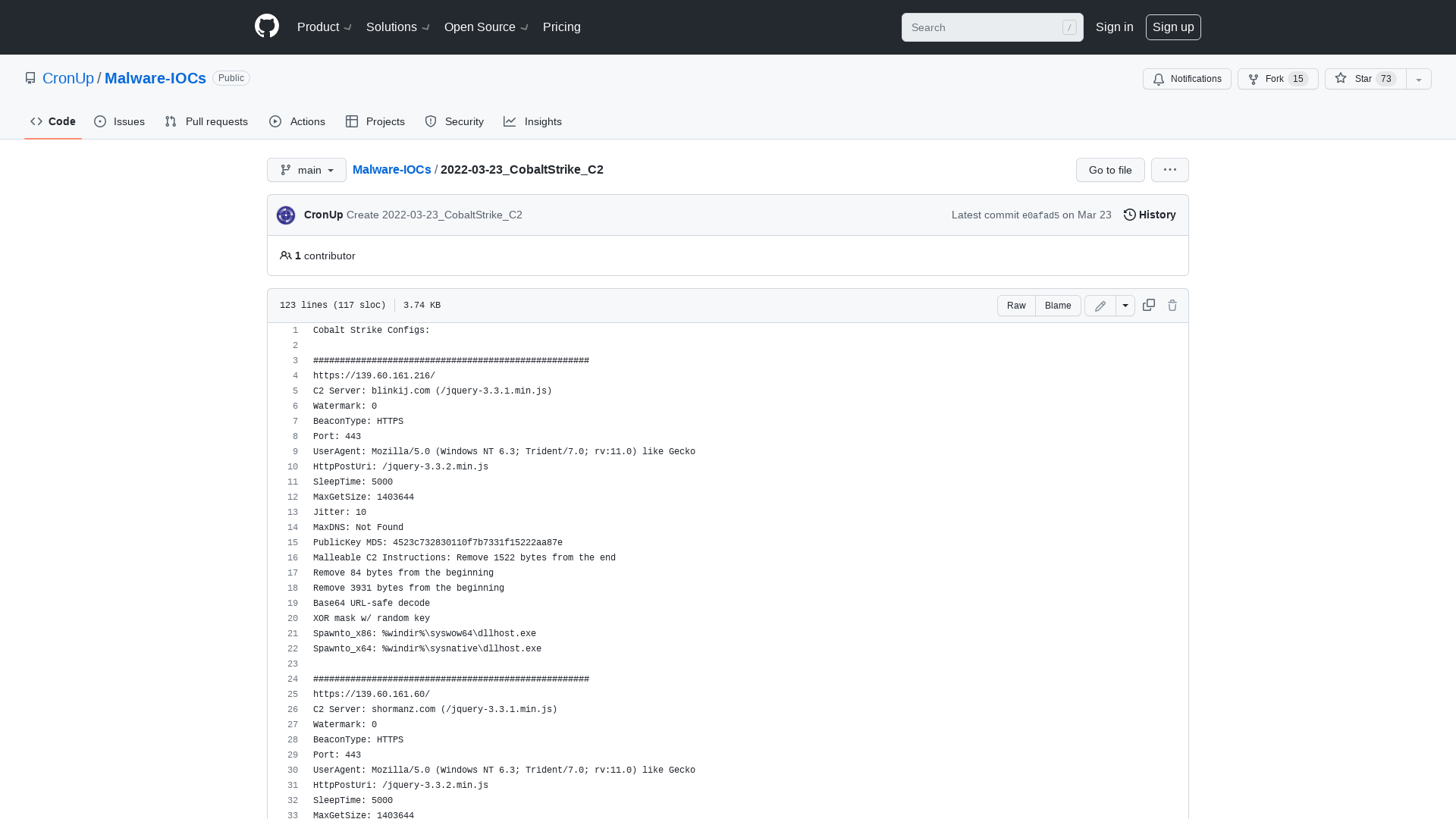Click the pencil edit file icon
Viewport: 1456px width, 819px height.
[1100, 306]
